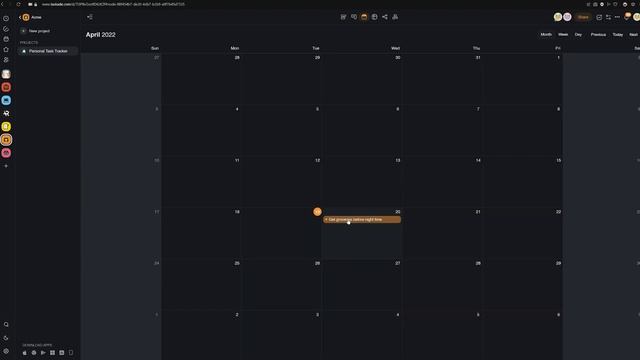Select the yellow workspace avatar
The image size is (640, 360).
6,127
